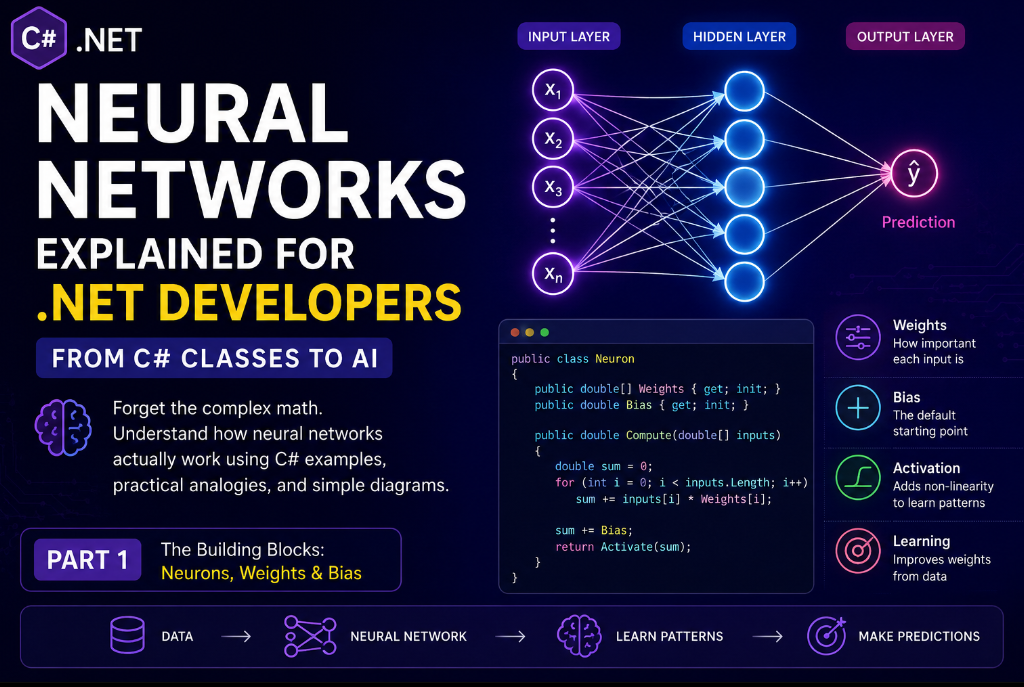This screenshot has width=1024, height=687.
Task: Click the middle hidden layer node
Action: click(744, 187)
